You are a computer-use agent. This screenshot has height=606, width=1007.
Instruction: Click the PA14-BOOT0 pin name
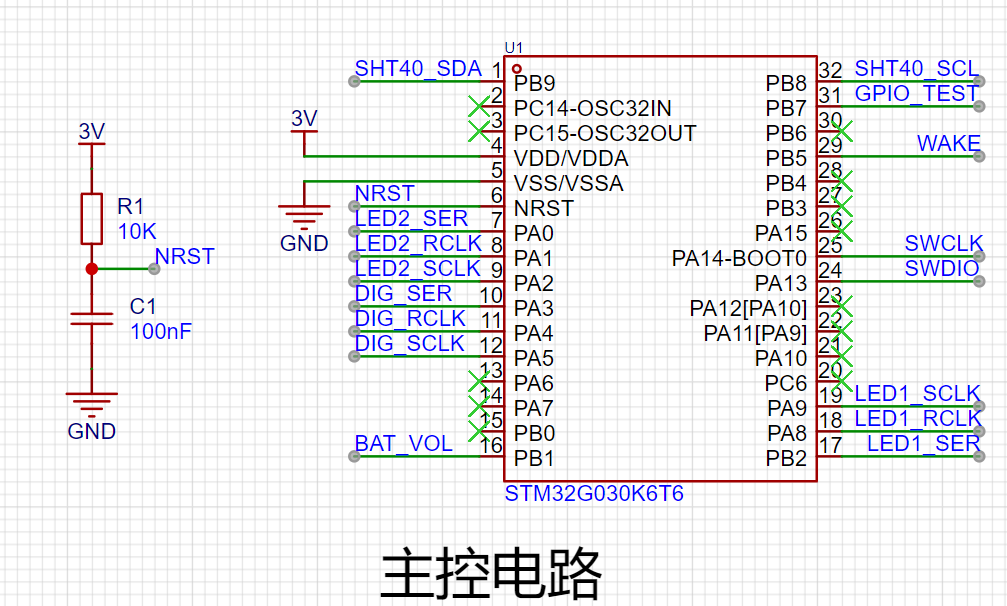point(739,259)
